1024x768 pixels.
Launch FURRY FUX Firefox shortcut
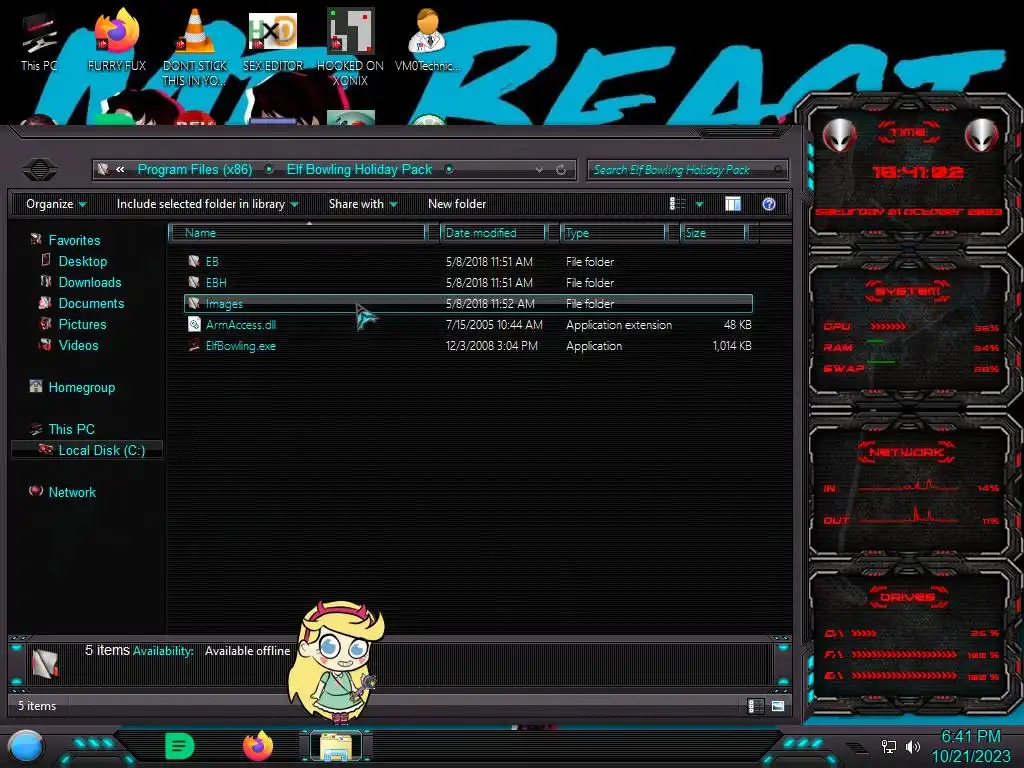tap(117, 40)
